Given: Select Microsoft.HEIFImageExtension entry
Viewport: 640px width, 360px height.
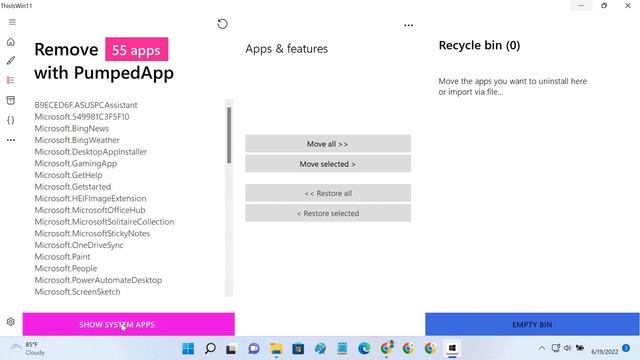Looking at the screenshot, I should [90, 198].
